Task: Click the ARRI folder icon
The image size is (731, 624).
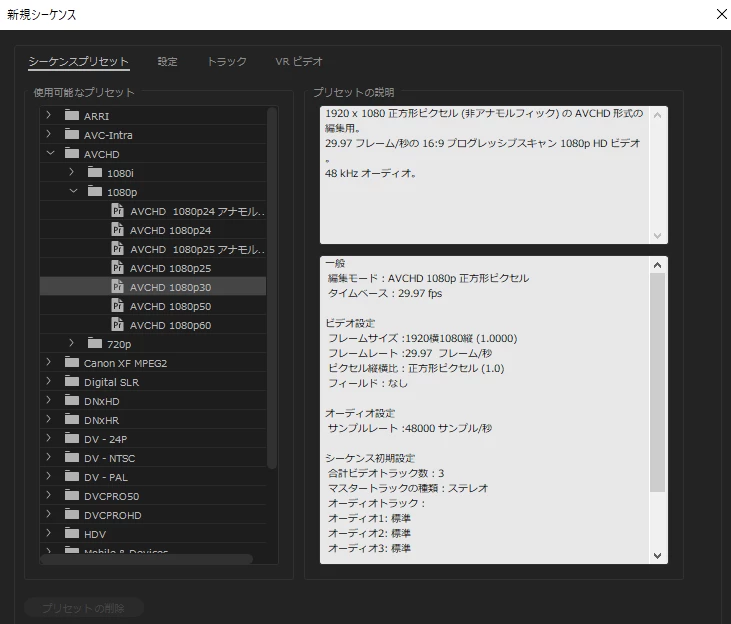Action: click(x=72, y=115)
